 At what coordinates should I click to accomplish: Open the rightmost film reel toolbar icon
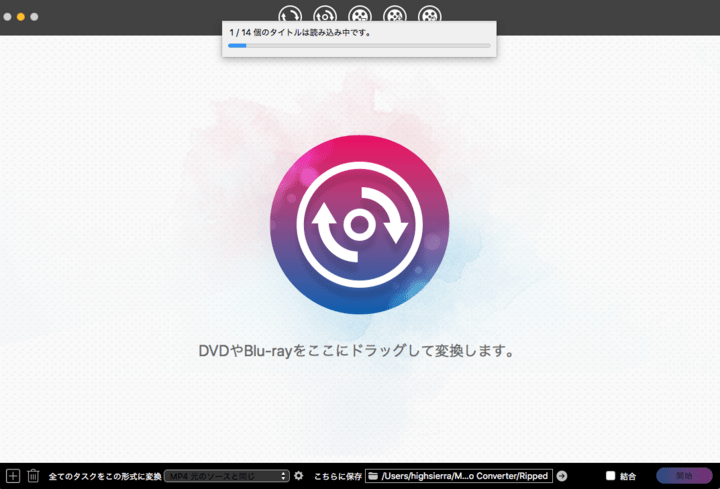429,14
